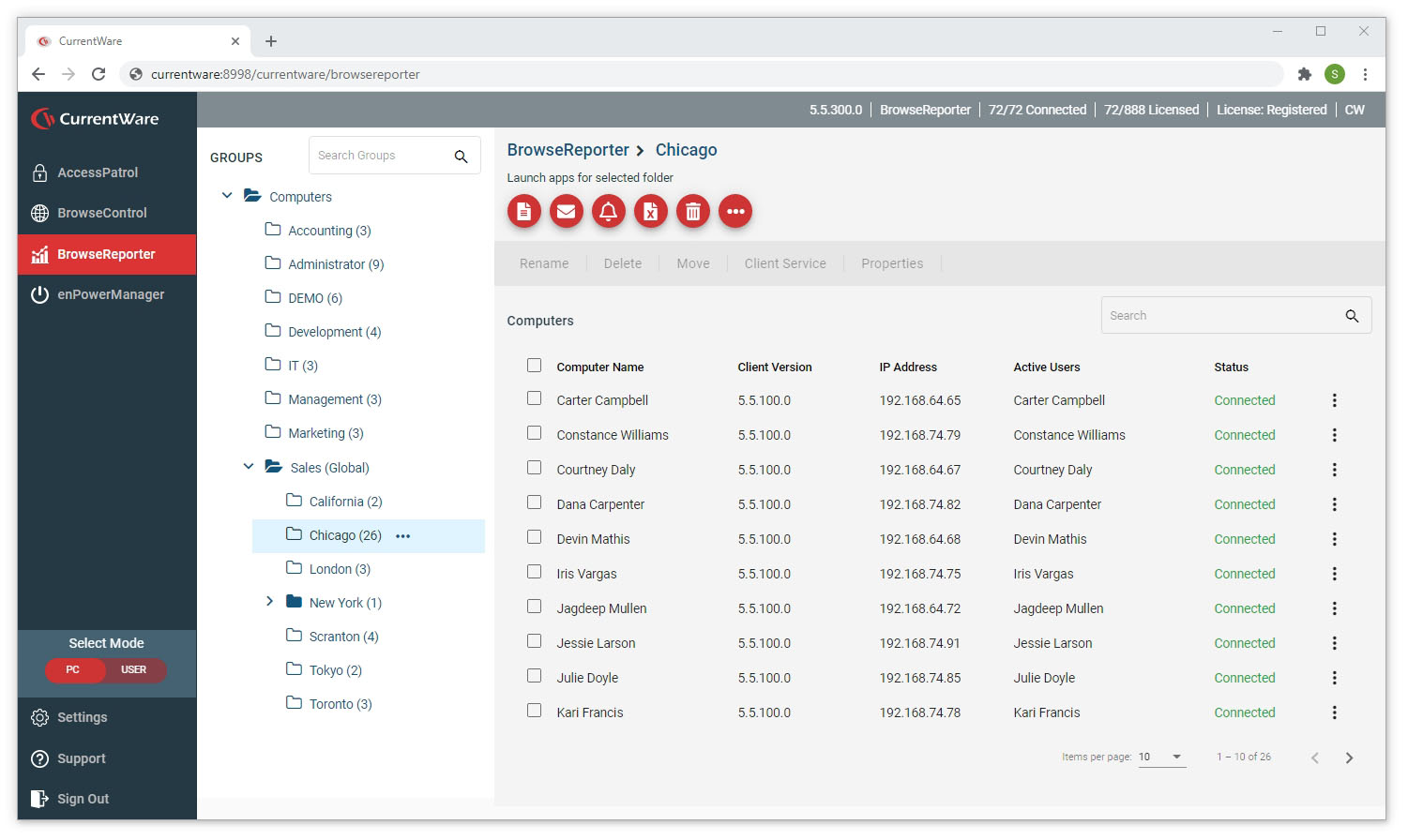Launch the report document app icon
The width and height of the screenshot is (1408, 840).
524,211
